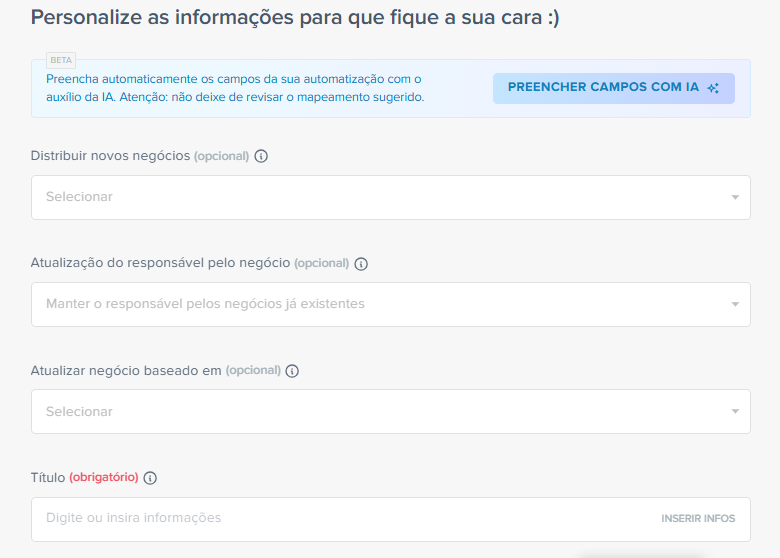780x558 pixels.
Task: Click the BETA badge label
Action: [x=61, y=60]
